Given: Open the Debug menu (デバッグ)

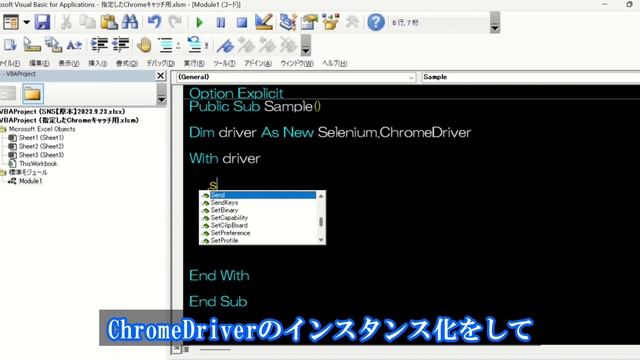Looking at the screenshot, I should click(x=160, y=63).
